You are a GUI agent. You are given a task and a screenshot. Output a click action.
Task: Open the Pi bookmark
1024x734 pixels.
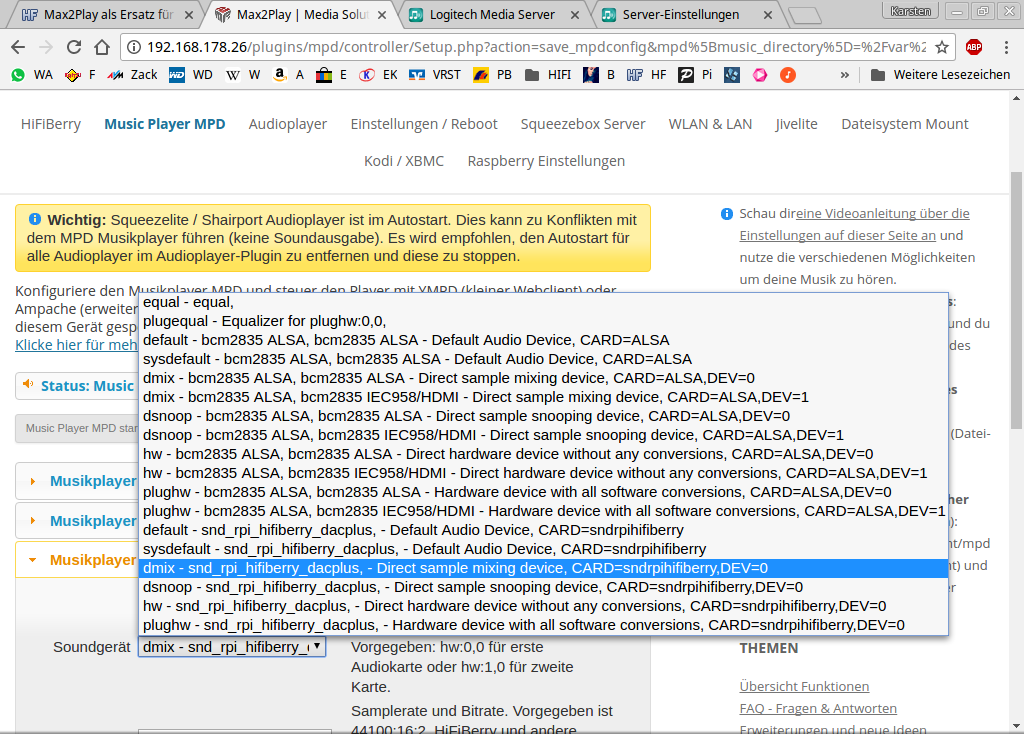(695, 75)
